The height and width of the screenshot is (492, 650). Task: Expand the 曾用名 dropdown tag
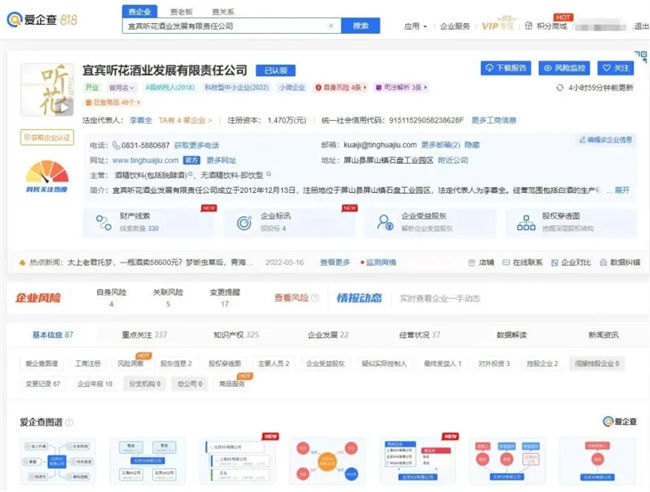[121, 87]
